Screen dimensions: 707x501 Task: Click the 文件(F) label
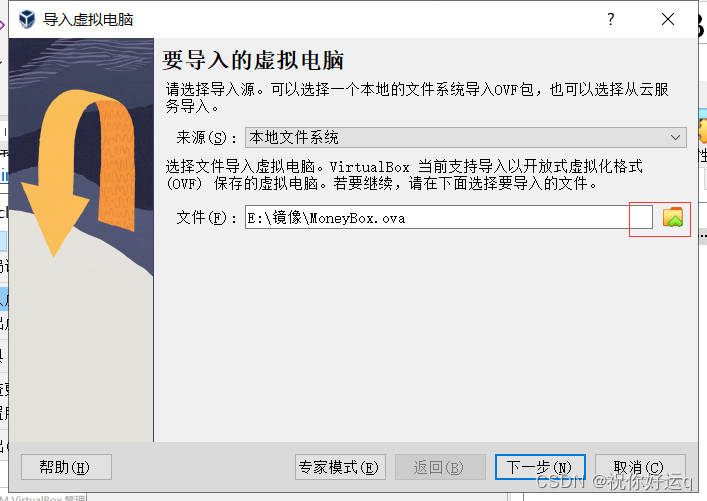point(207,218)
